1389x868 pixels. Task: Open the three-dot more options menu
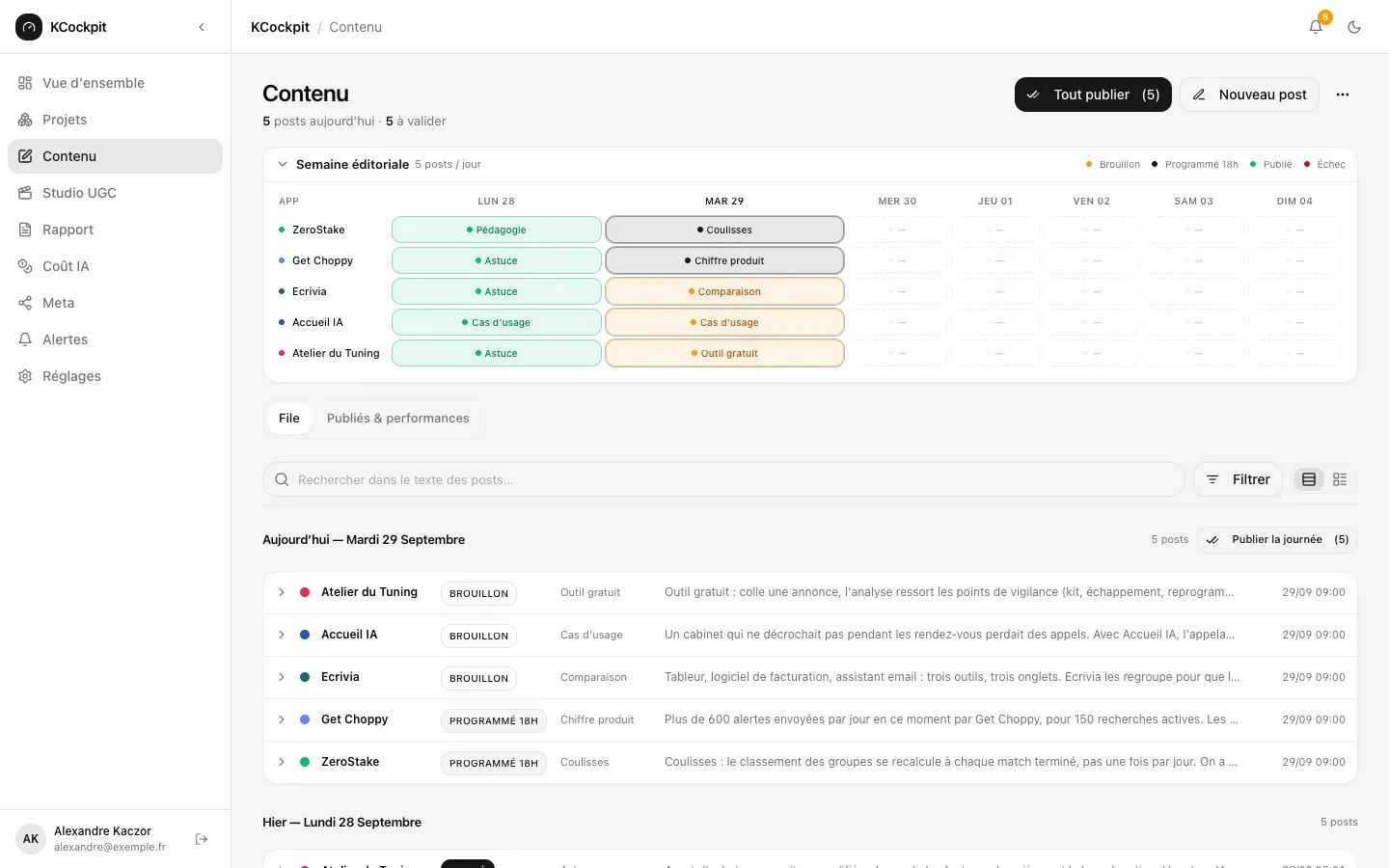(x=1343, y=95)
